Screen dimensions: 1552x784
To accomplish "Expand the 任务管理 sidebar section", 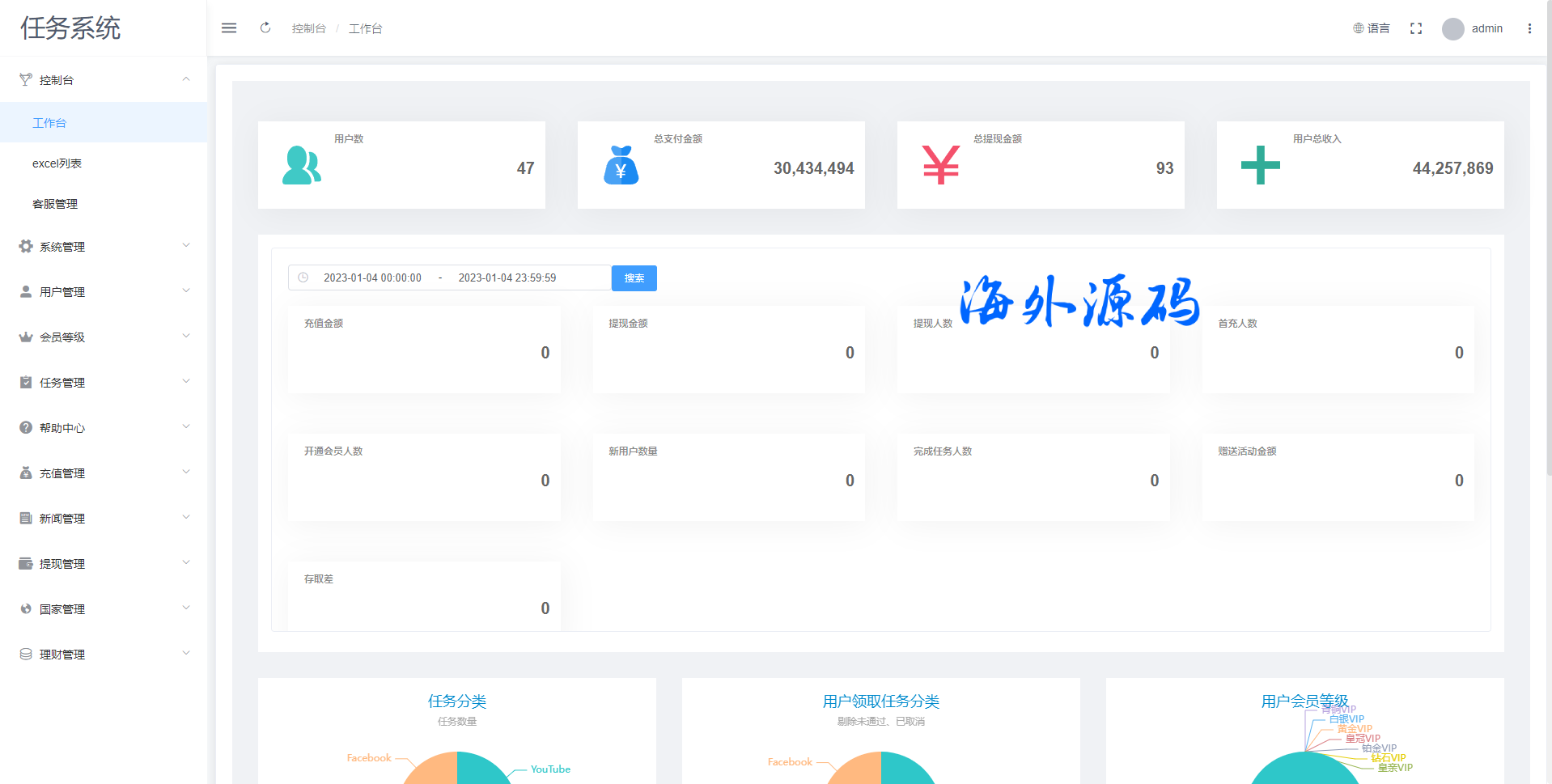I will click(x=104, y=383).
